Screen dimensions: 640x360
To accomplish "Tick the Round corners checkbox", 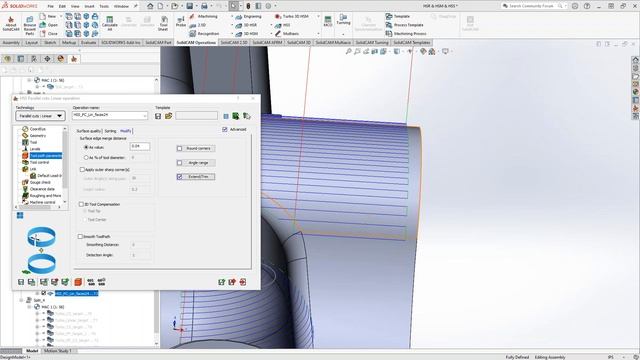I will (x=180, y=149).
